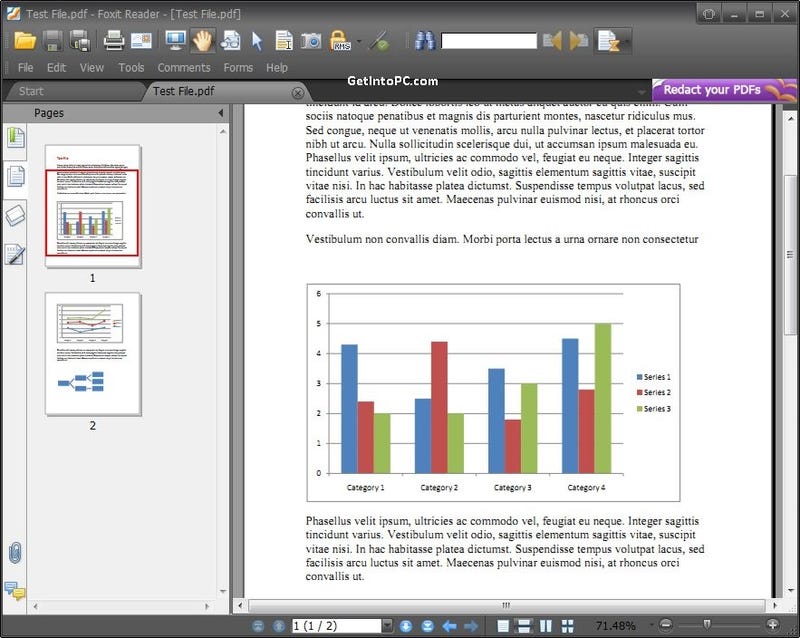Image resolution: width=800 pixels, height=638 pixels.
Task: Go to the first page button
Action: point(258,626)
